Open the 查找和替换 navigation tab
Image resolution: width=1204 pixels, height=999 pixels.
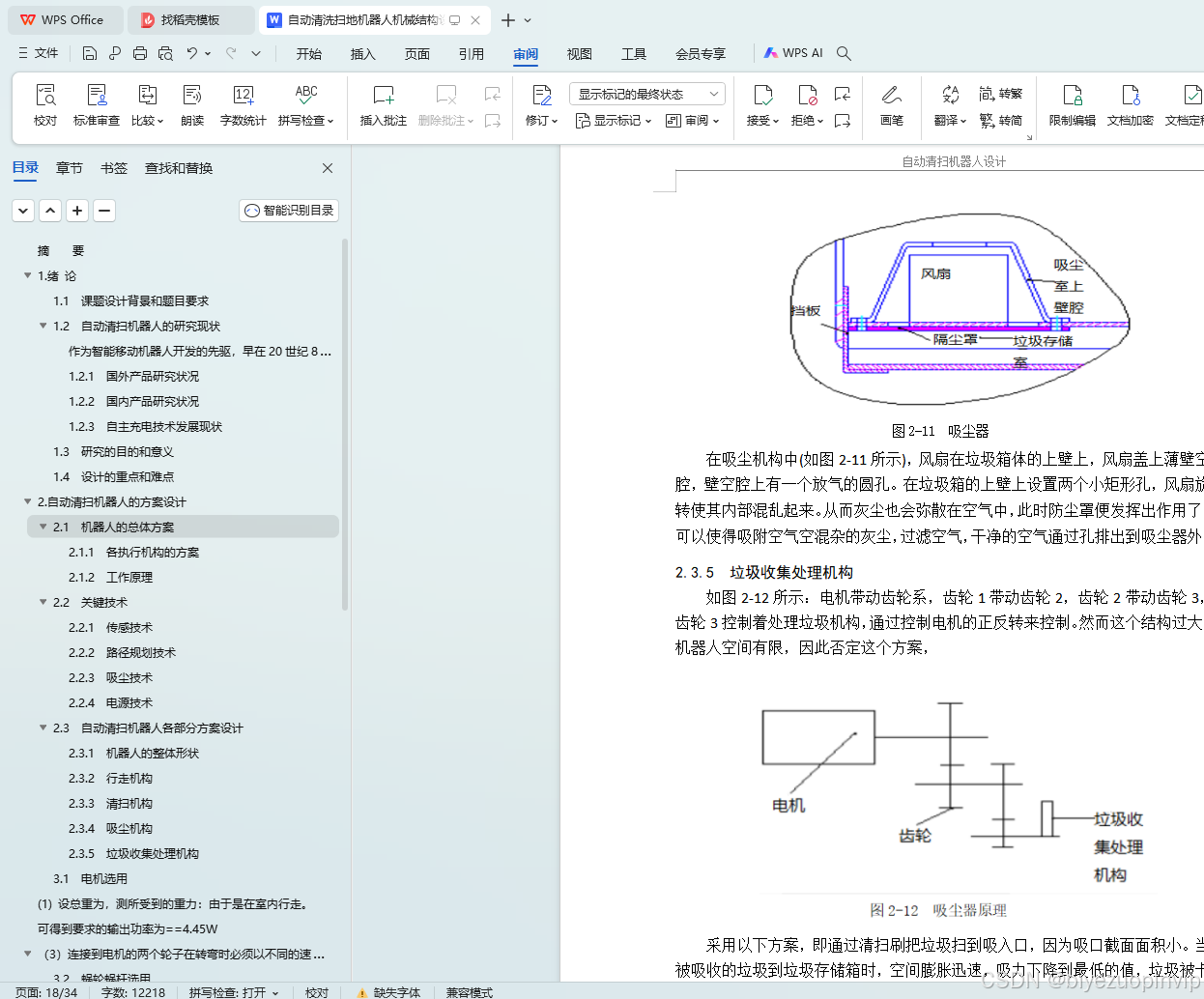179,168
